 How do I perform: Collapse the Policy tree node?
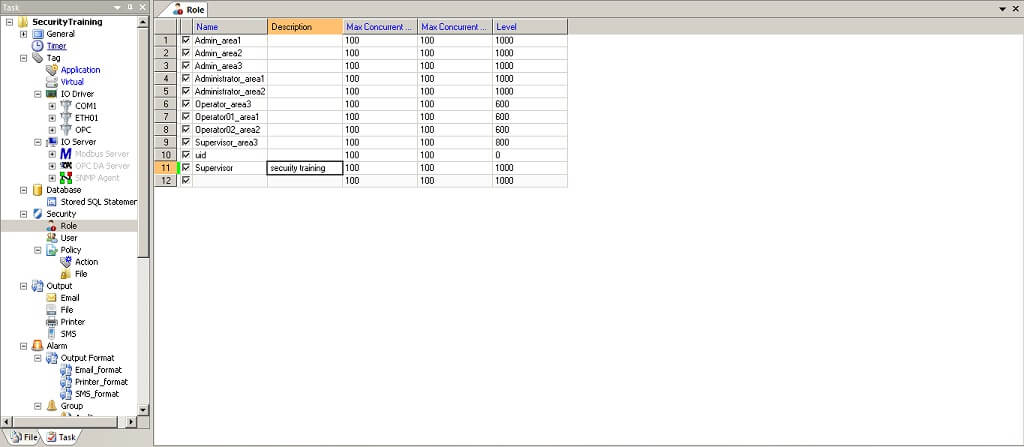pos(38,250)
